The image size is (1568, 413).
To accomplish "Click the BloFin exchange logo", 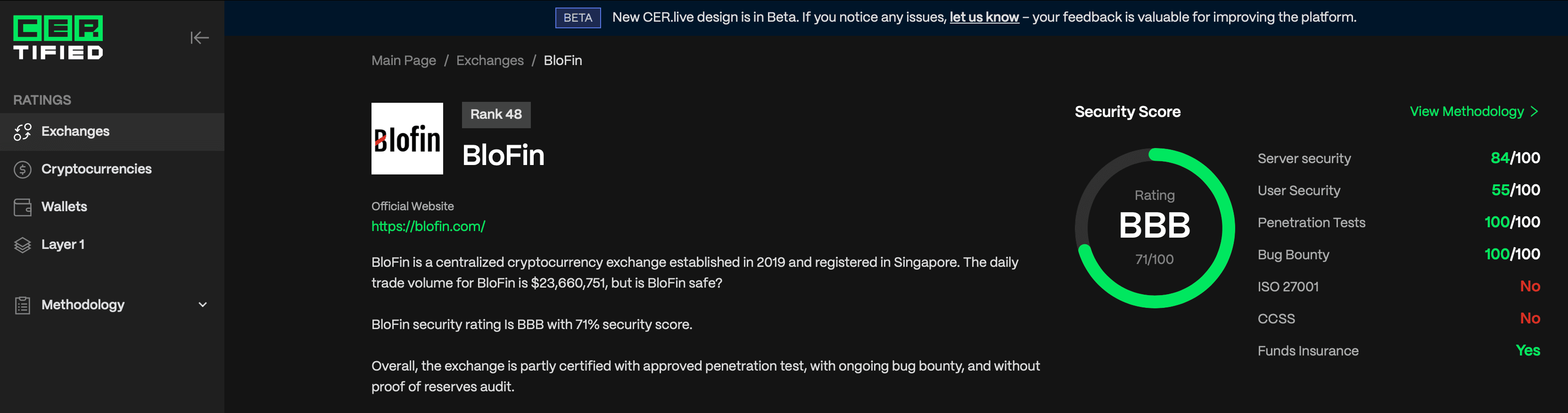I will pos(406,138).
